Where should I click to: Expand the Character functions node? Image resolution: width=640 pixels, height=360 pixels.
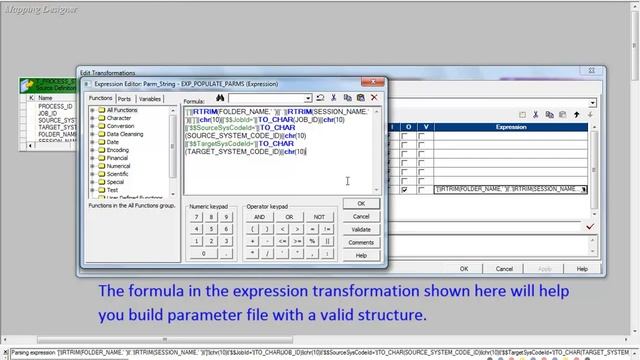coord(92,118)
